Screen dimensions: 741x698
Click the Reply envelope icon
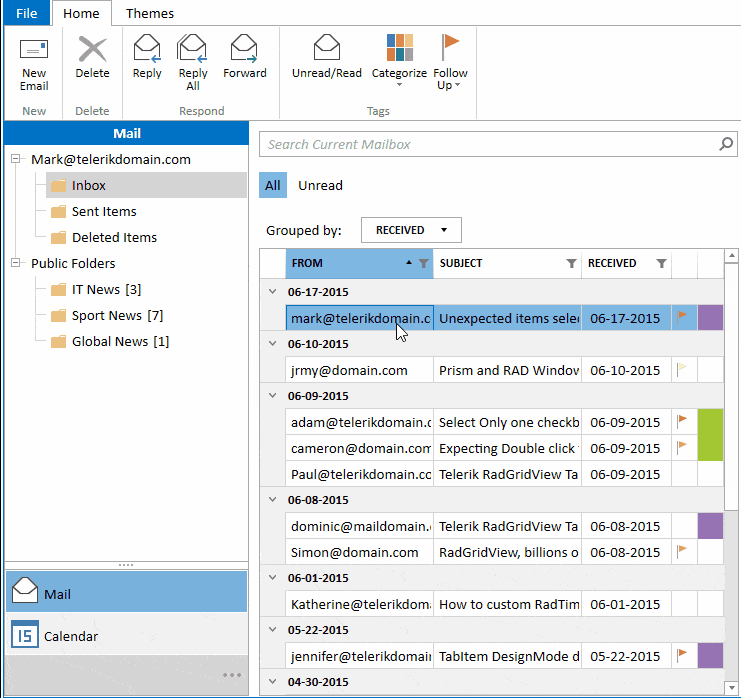[x=147, y=48]
